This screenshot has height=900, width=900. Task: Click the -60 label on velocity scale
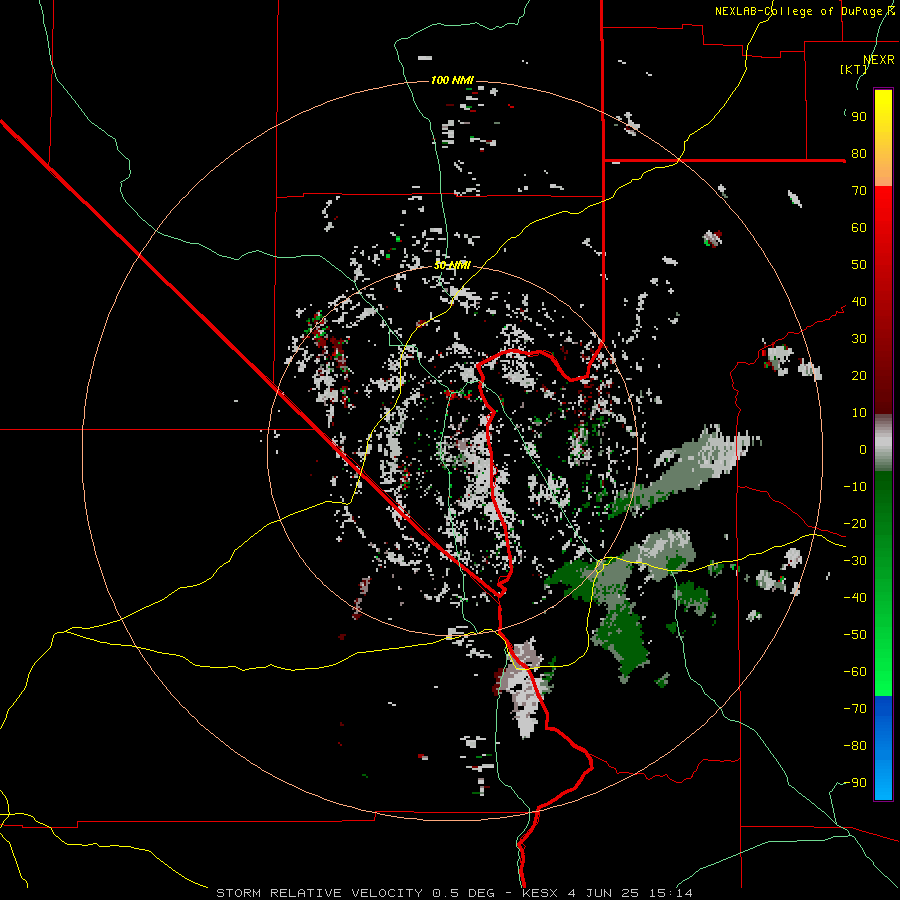(855, 672)
